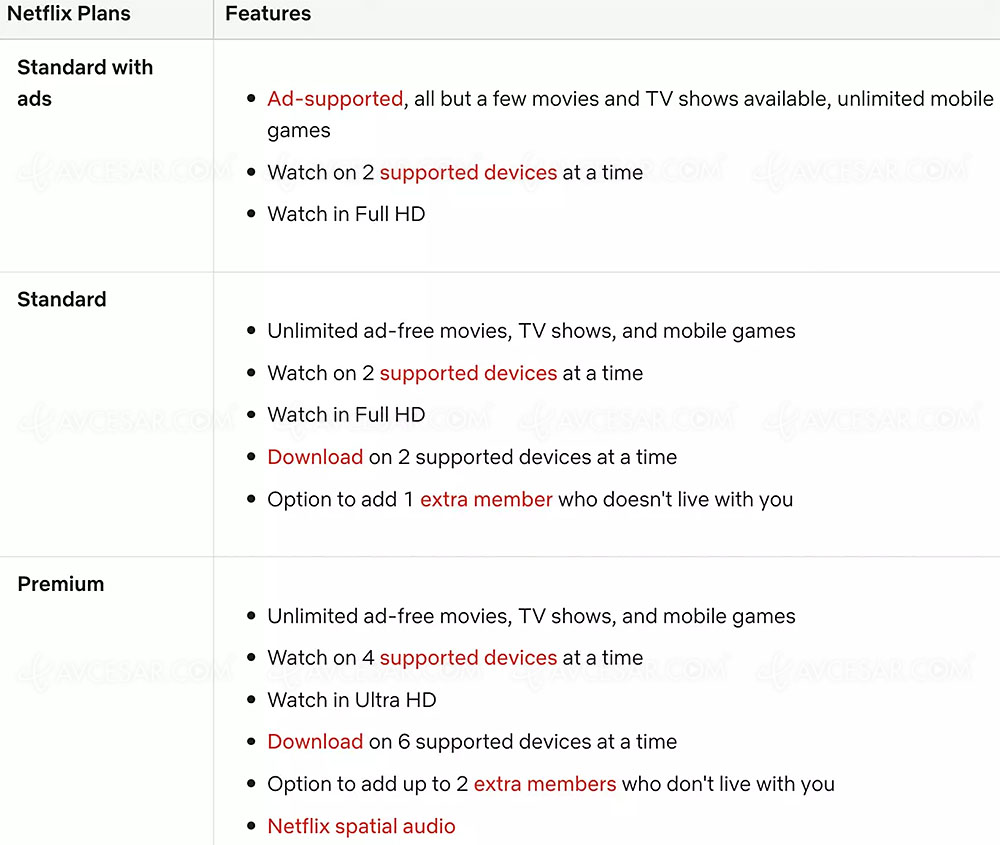Click the unlimited mobile games text
The image size is (1000, 845).
(x=630, y=115)
